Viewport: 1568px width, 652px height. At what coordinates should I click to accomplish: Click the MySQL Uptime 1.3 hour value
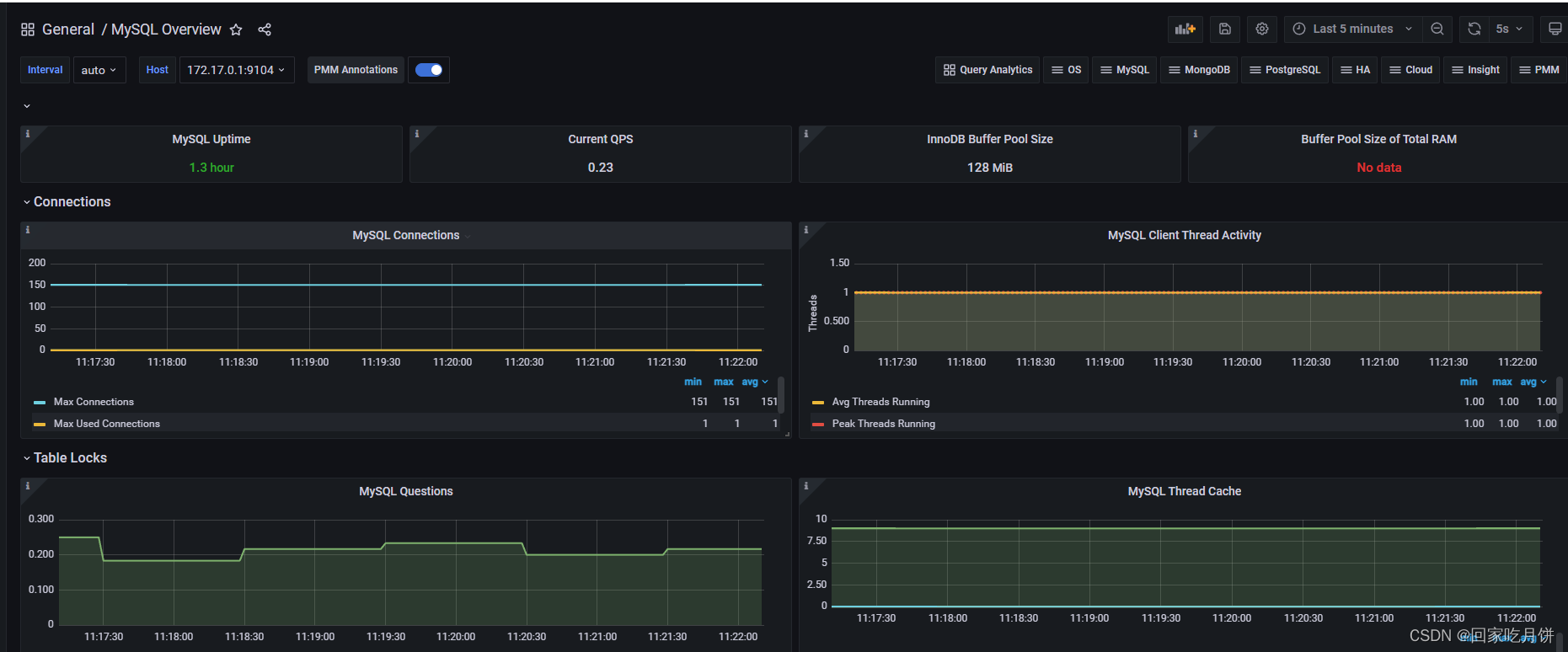[x=211, y=168]
